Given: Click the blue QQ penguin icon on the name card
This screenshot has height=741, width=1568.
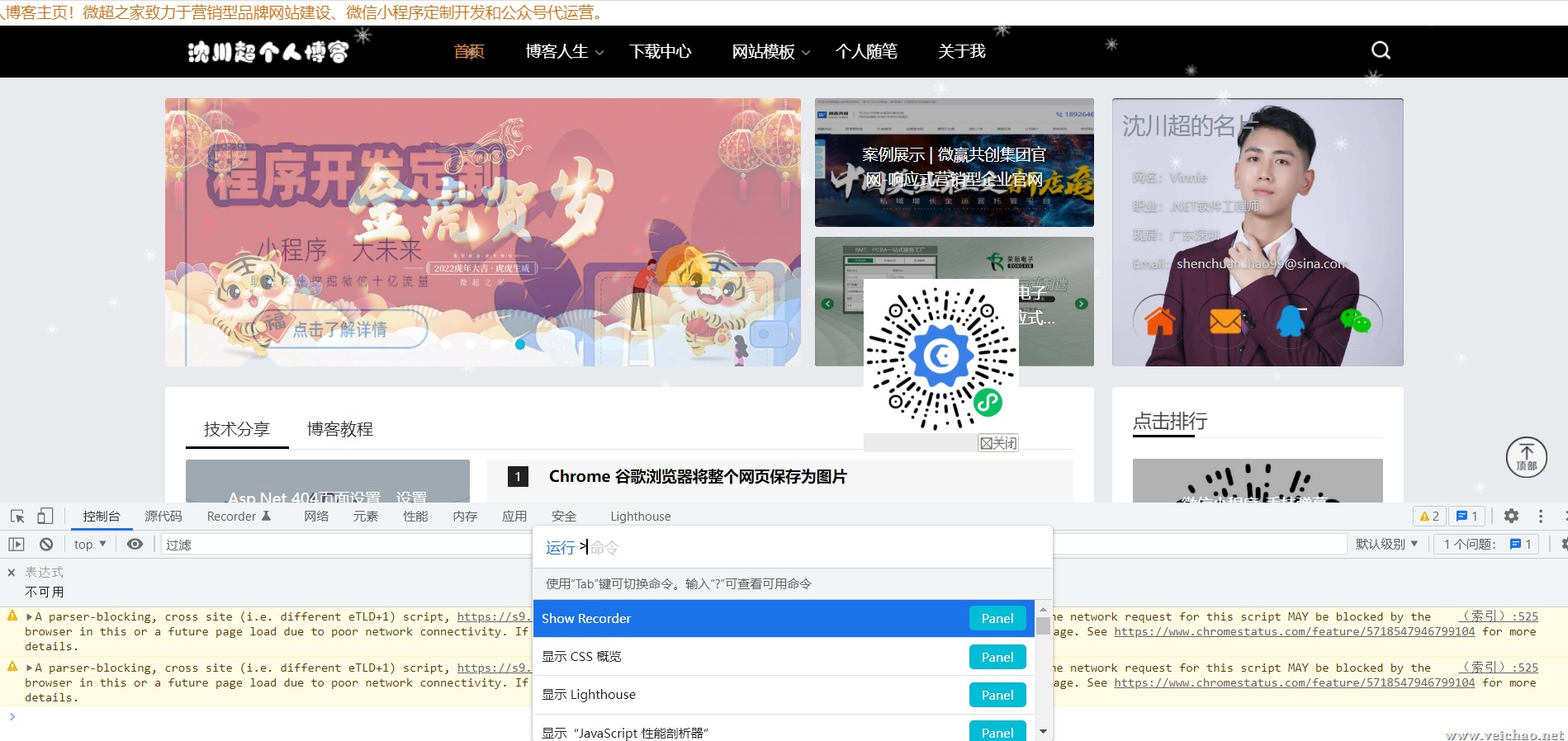Looking at the screenshot, I should click(x=1291, y=320).
